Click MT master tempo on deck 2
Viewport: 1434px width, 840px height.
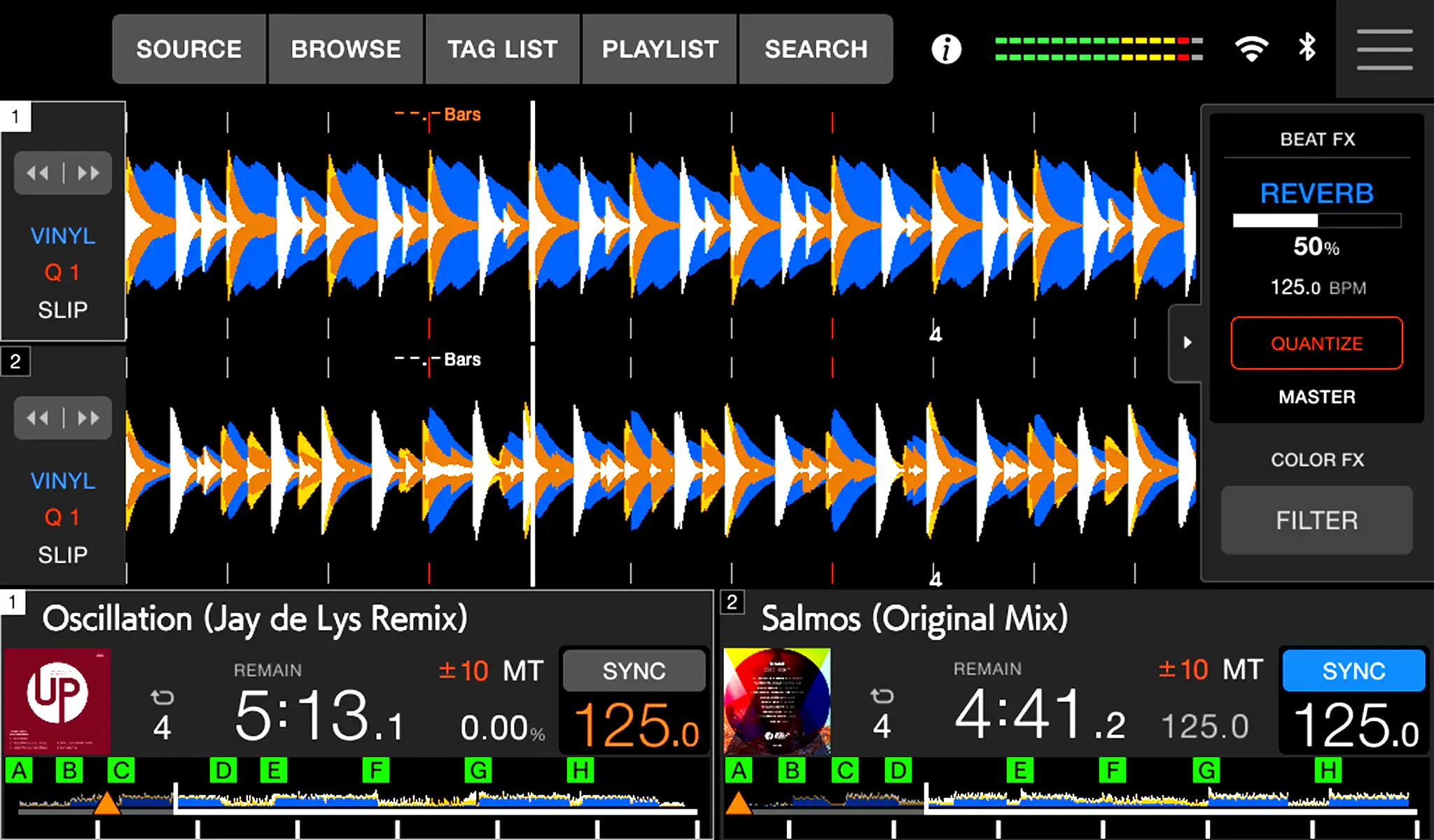point(1243,669)
